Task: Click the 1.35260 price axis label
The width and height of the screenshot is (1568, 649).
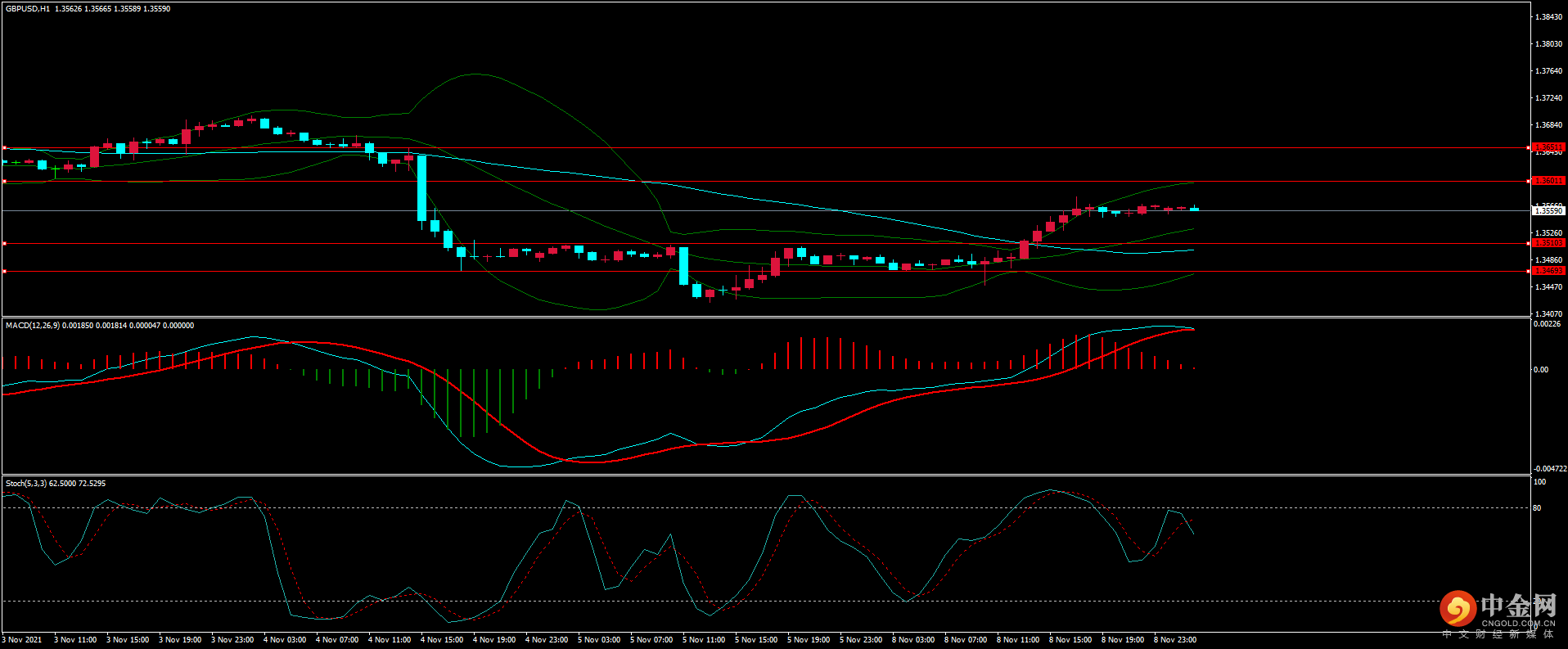Action: [x=1548, y=233]
